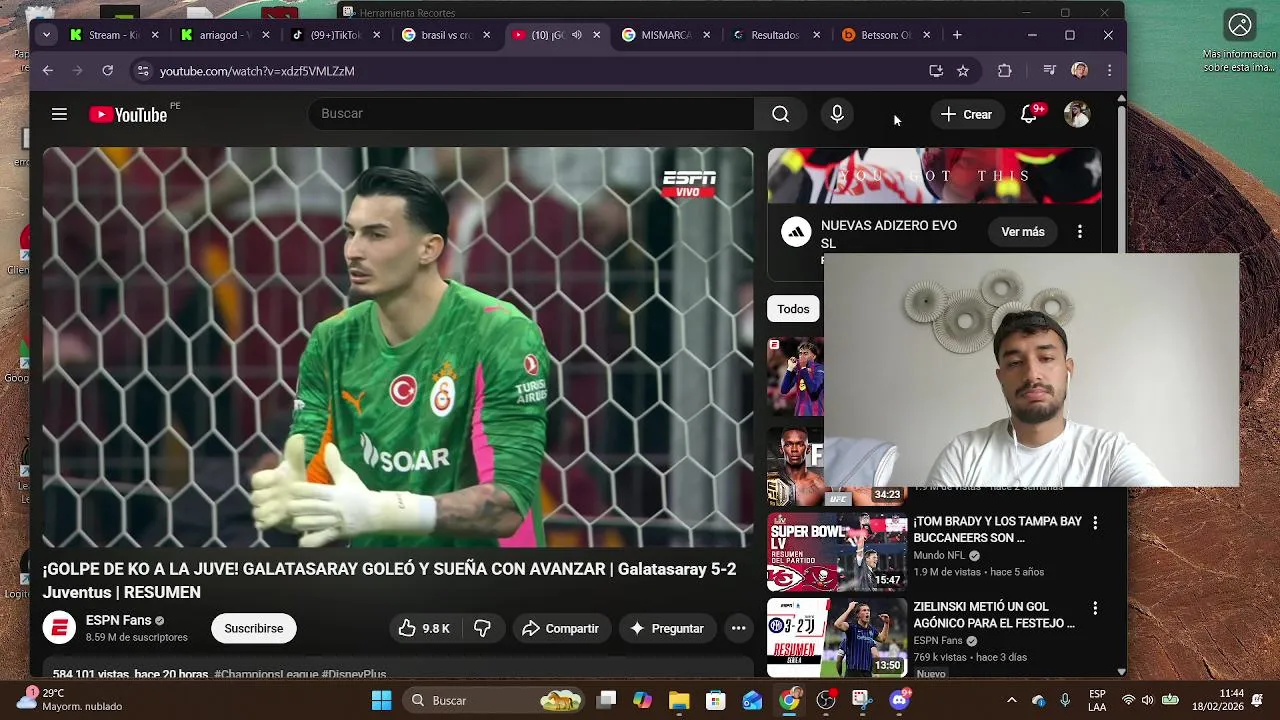Switch to the Betsson tab
Viewport: 1280px width, 720px height.
(886, 35)
